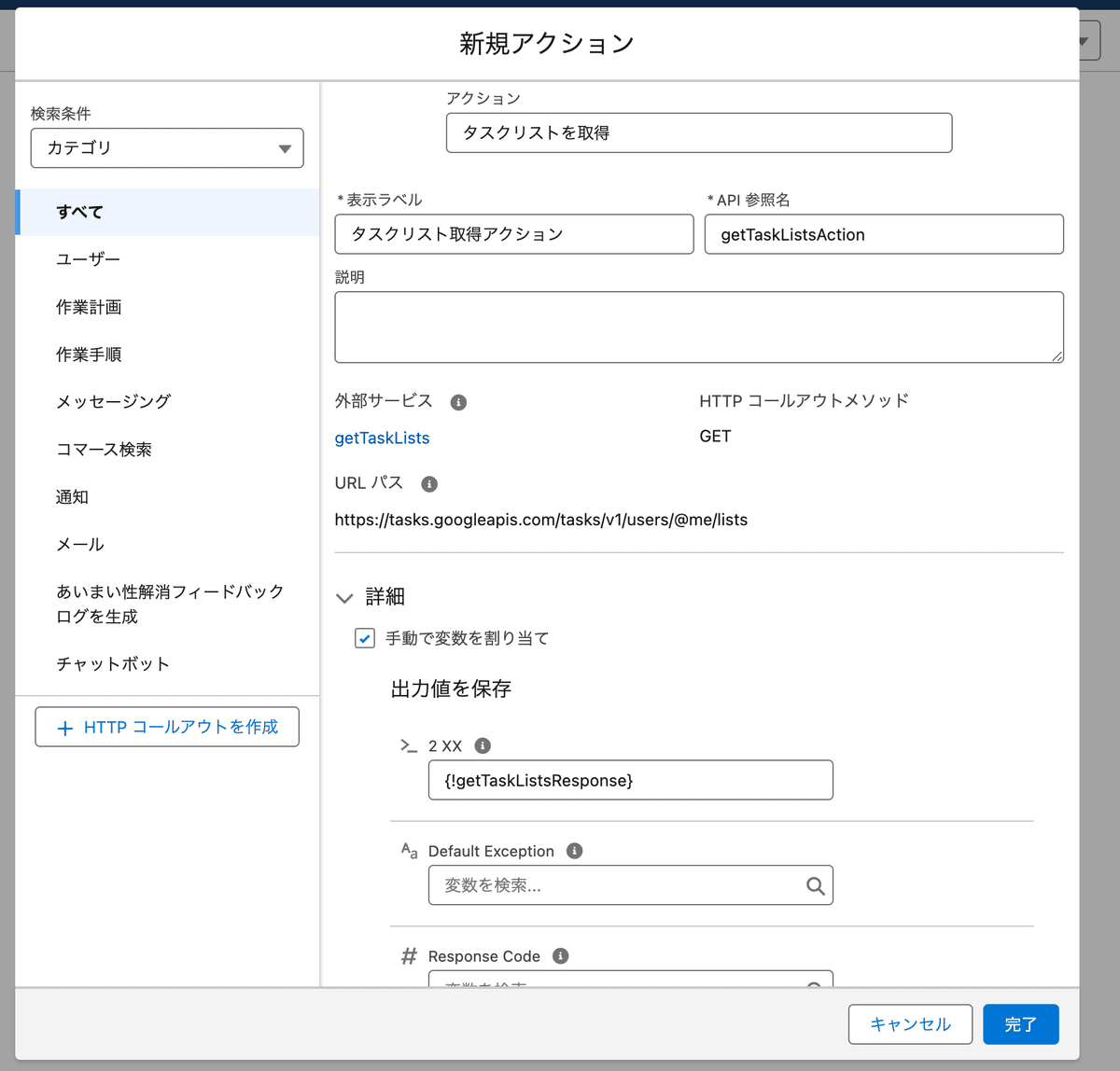1120x1071 pixels.
Task: Click the キャンセル button
Action: coord(911,1024)
